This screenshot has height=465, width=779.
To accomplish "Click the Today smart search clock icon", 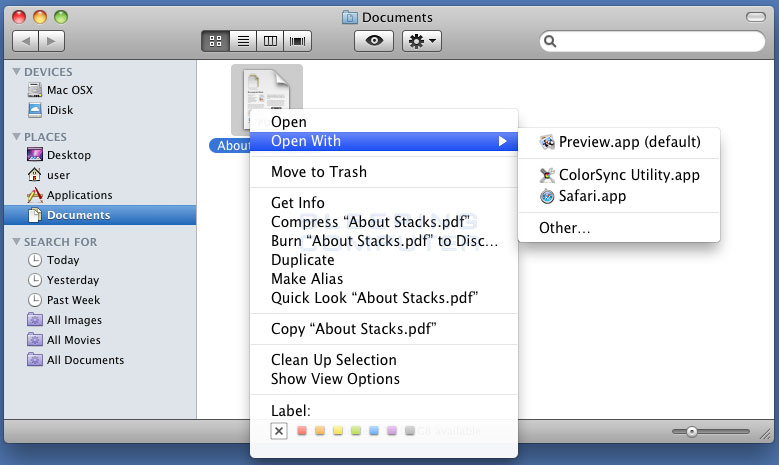I will 35,260.
